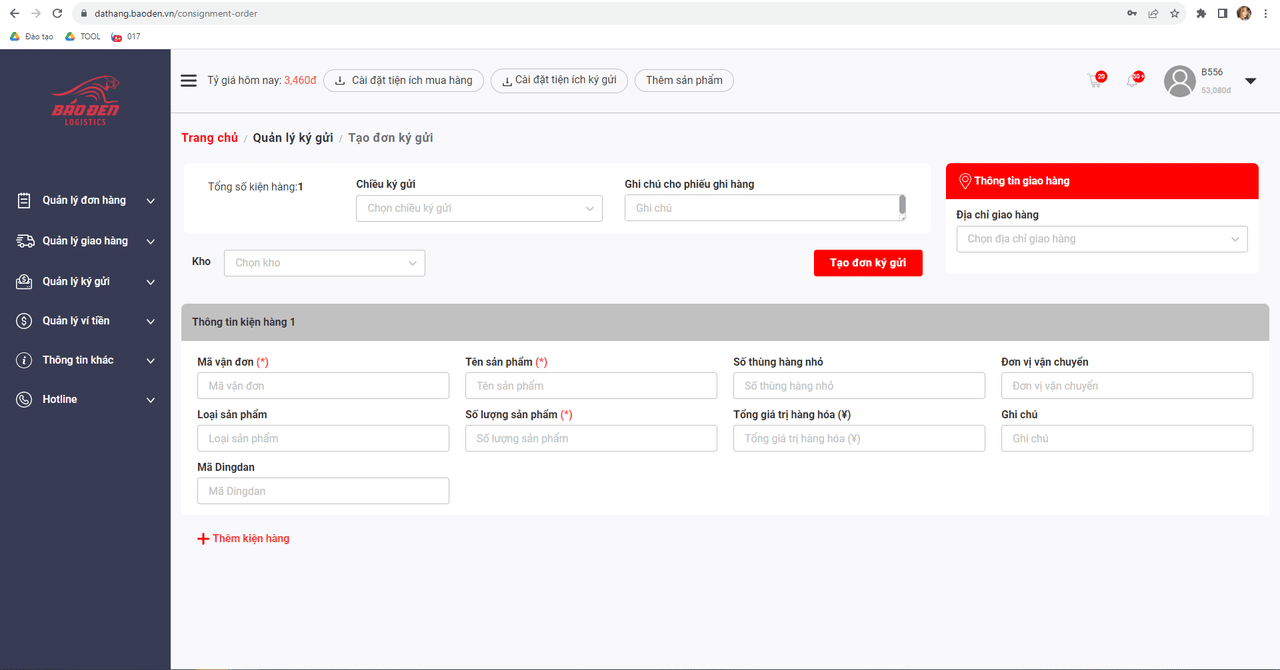Click the user avatar icon

tap(1180, 82)
